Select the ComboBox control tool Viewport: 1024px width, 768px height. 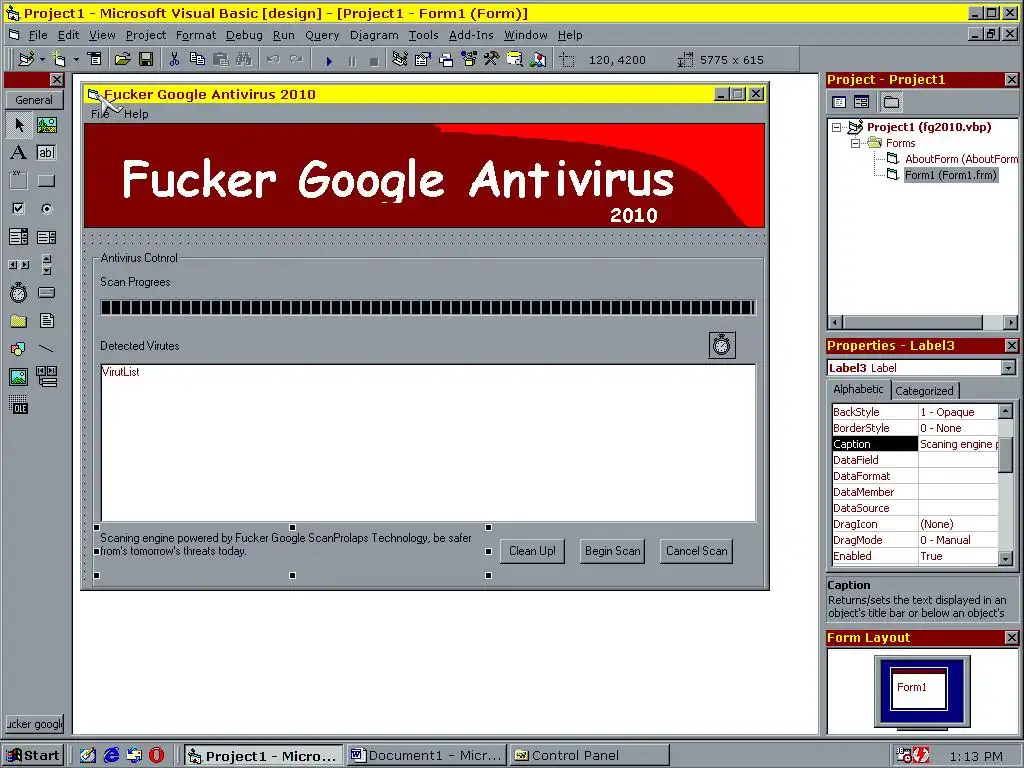pos(19,236)
